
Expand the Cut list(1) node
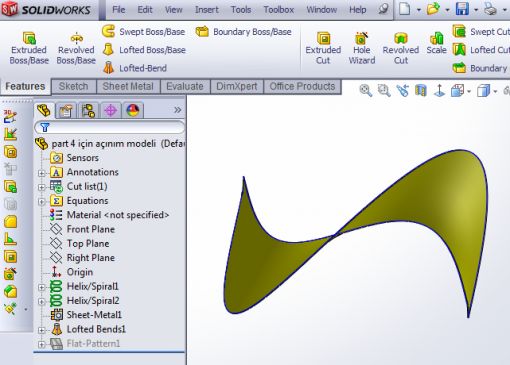(x=41, y=187)
